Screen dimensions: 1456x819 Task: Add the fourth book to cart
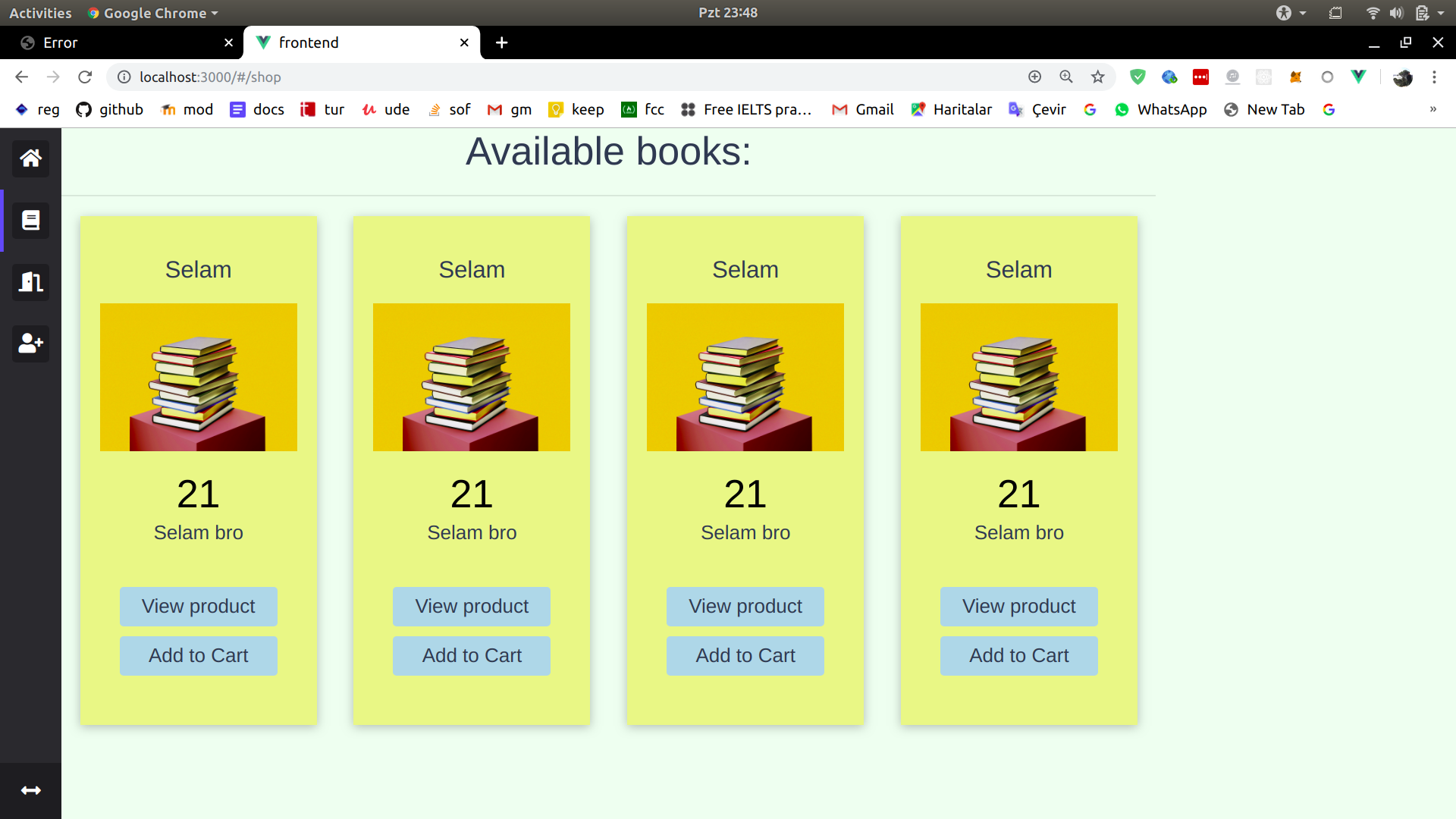click(x=1018, y=655)
